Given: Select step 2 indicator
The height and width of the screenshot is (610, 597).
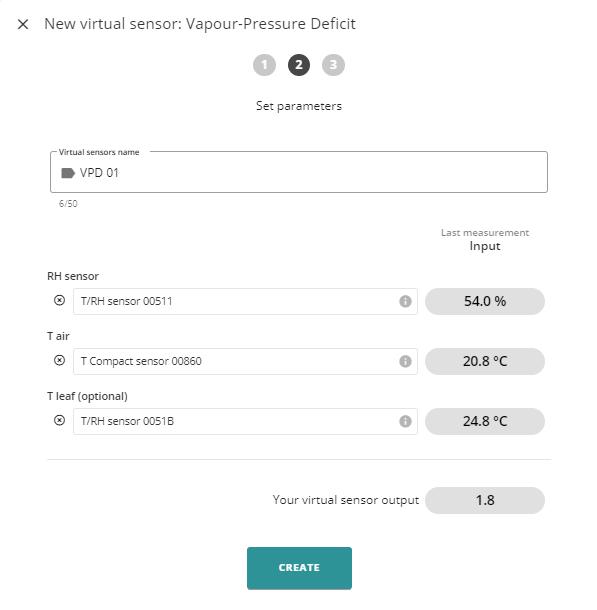Looking at the screenshot, I should 299,65.
